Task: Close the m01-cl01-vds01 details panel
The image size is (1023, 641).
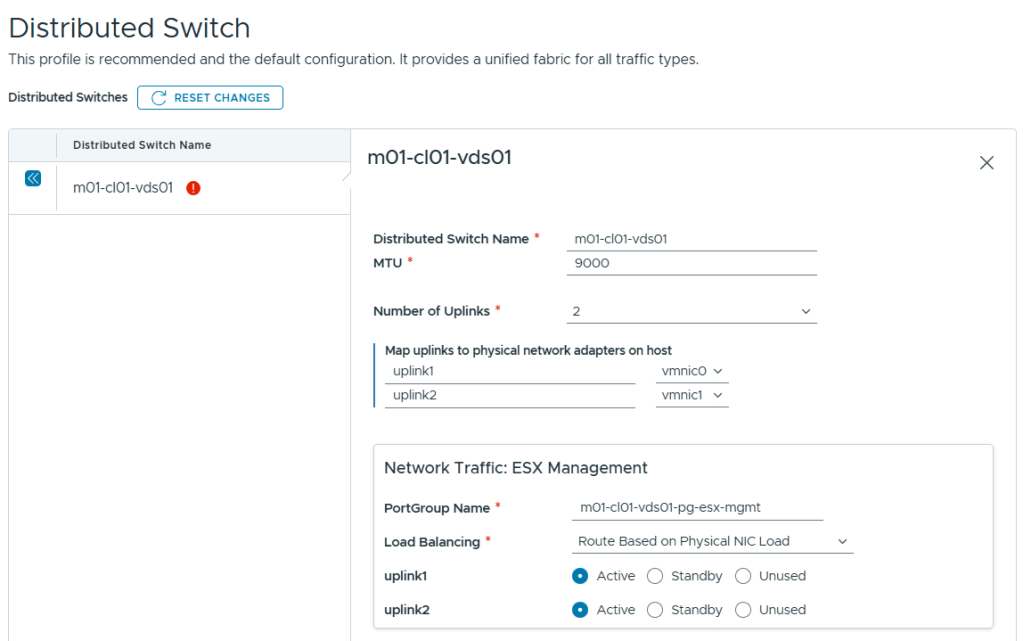Action: (986, 163)
